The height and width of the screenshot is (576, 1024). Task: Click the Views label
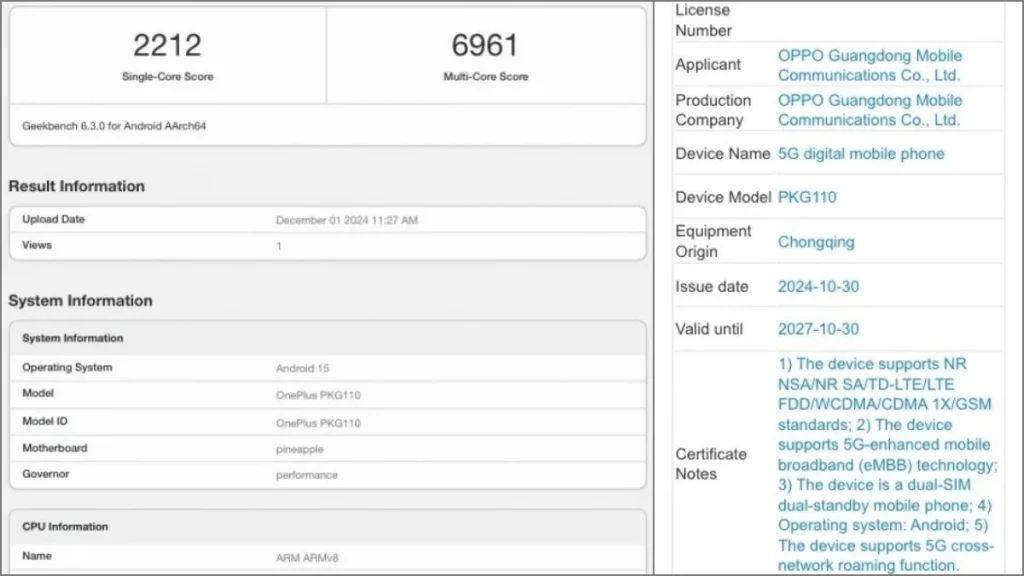pos(37,245)
